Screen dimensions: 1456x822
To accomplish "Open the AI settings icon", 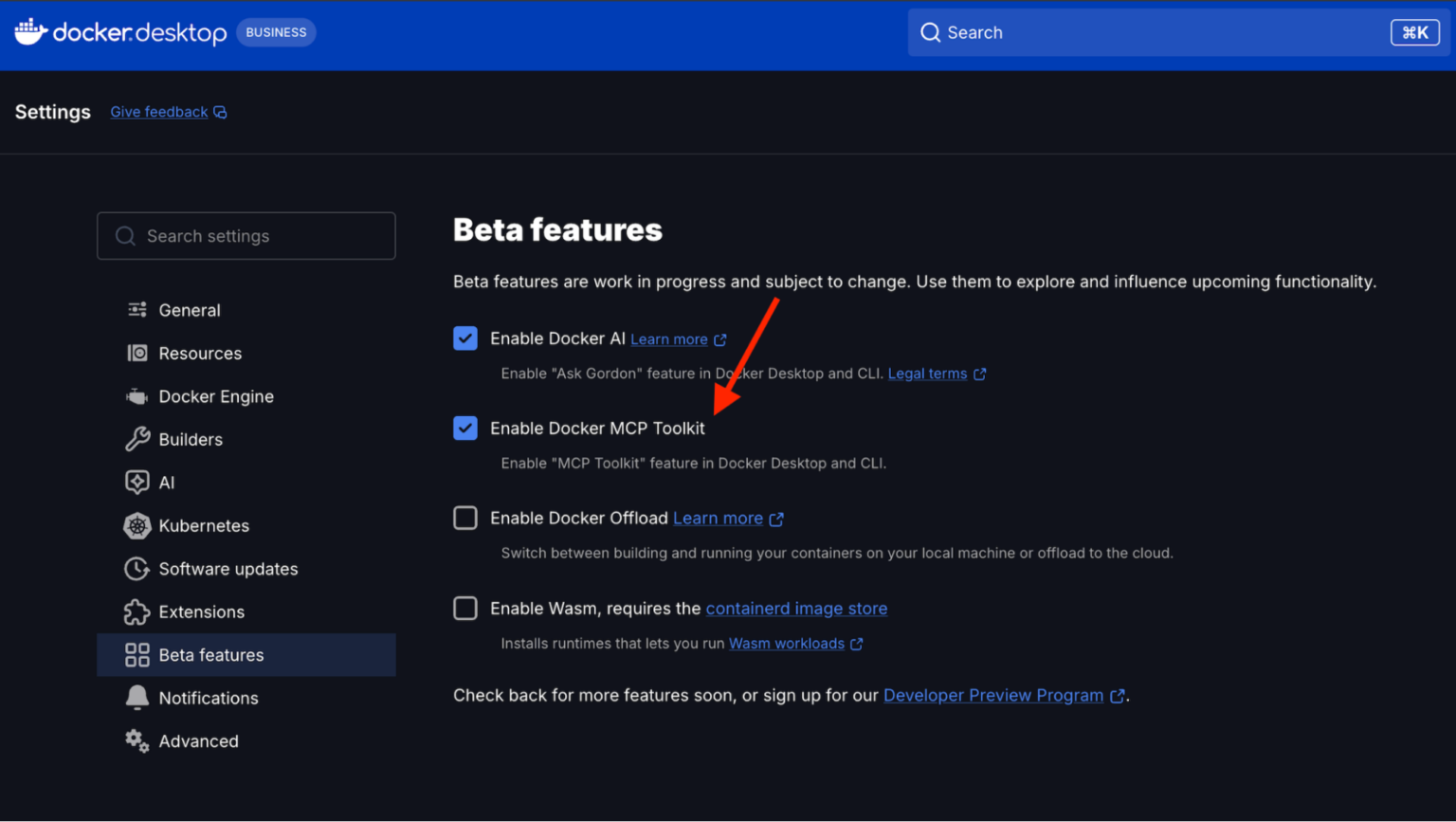I will tap(137, 482).
